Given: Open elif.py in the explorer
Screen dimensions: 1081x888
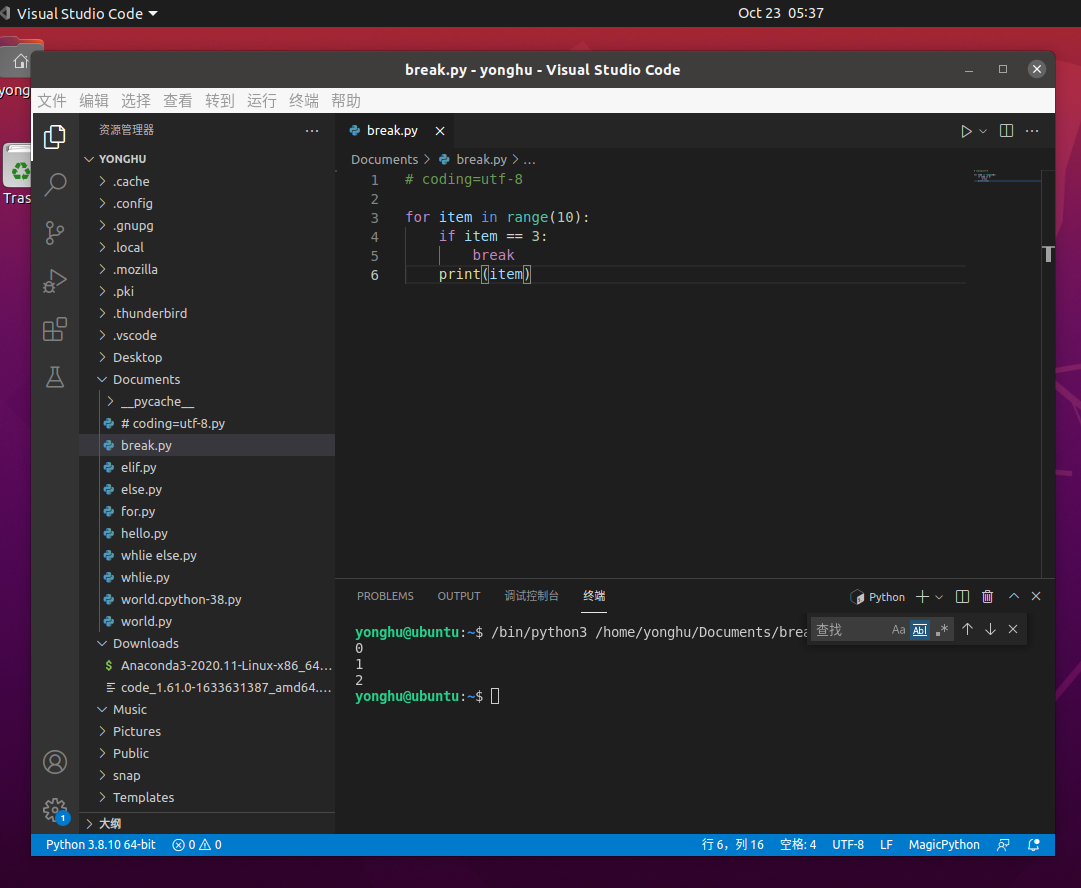Looking at the screenshot, I should tap(207, 467).
